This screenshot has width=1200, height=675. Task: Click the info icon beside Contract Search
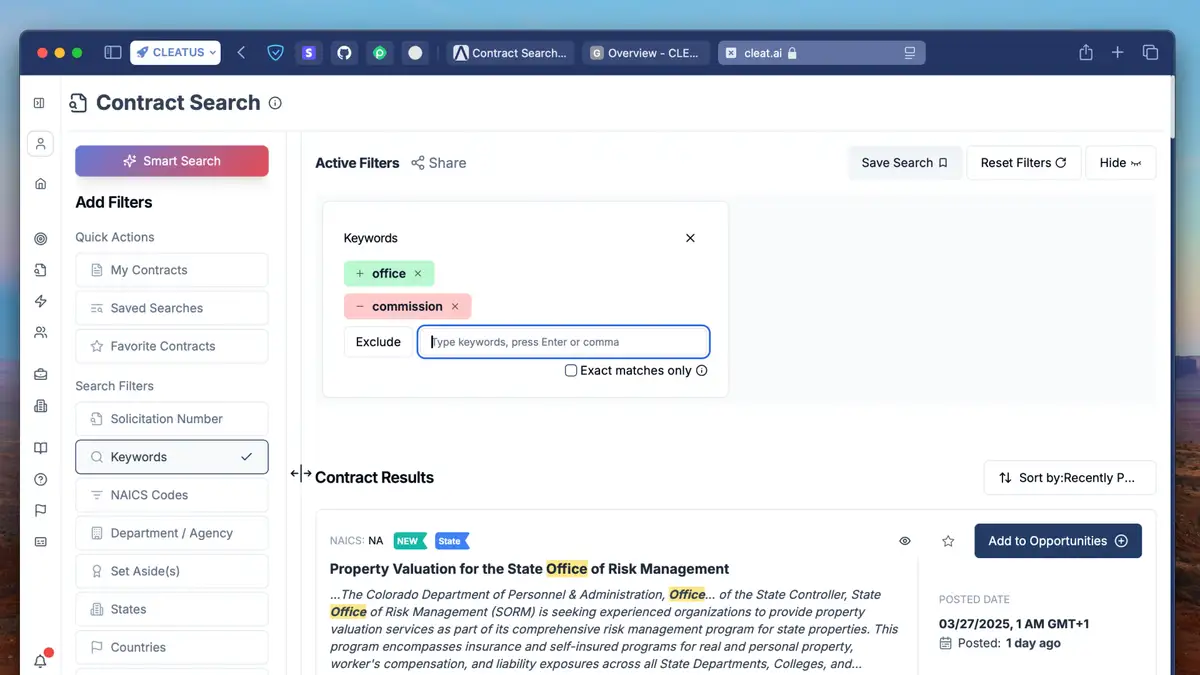275,103
